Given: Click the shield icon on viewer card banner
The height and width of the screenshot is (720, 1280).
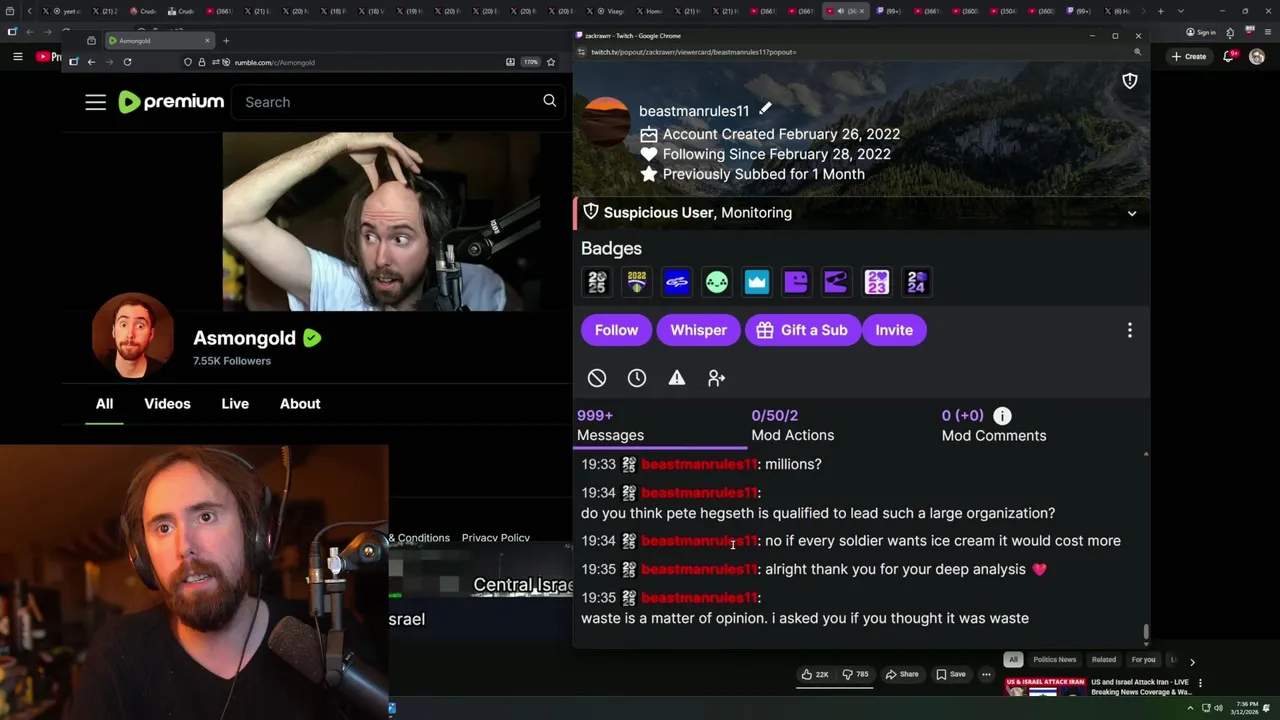Looking at the screenshot, I should click(x=1130, y=81).
